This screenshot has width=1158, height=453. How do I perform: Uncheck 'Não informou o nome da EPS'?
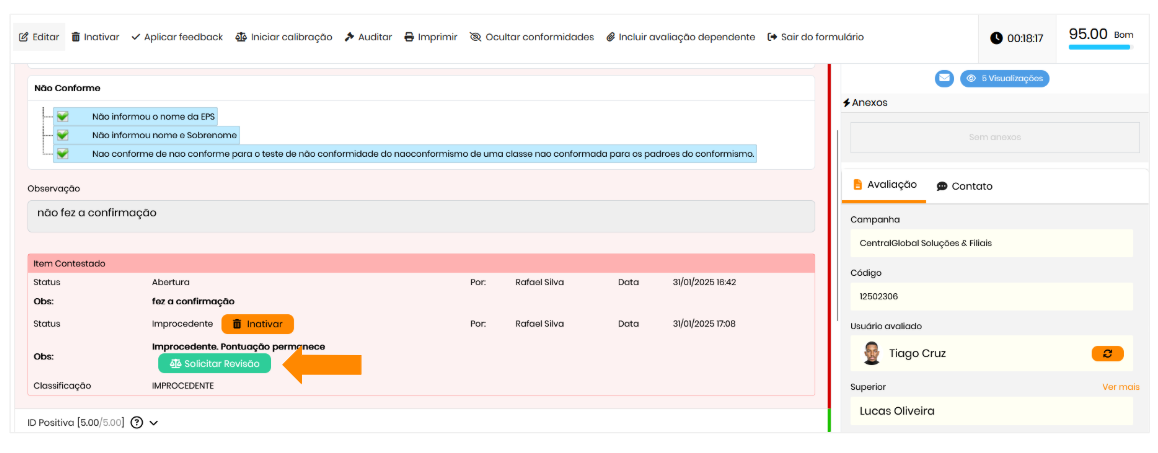click(63, 116)
